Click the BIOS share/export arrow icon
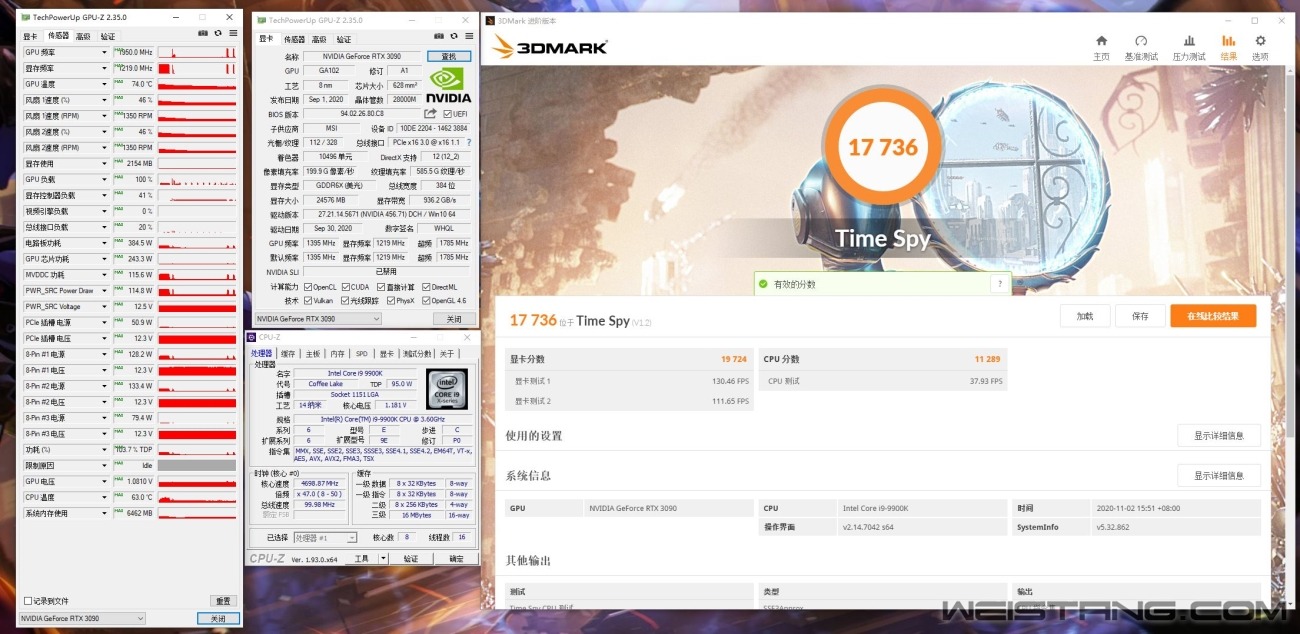The width and height of the screenshot is (1300, 634). click(430, 114)
